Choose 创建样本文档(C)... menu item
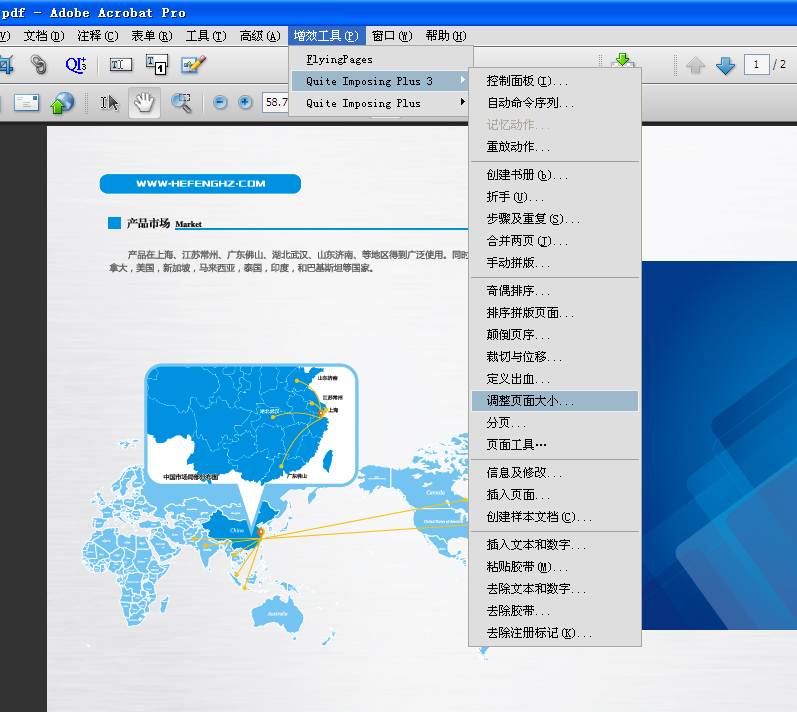 tap(555, 517)
